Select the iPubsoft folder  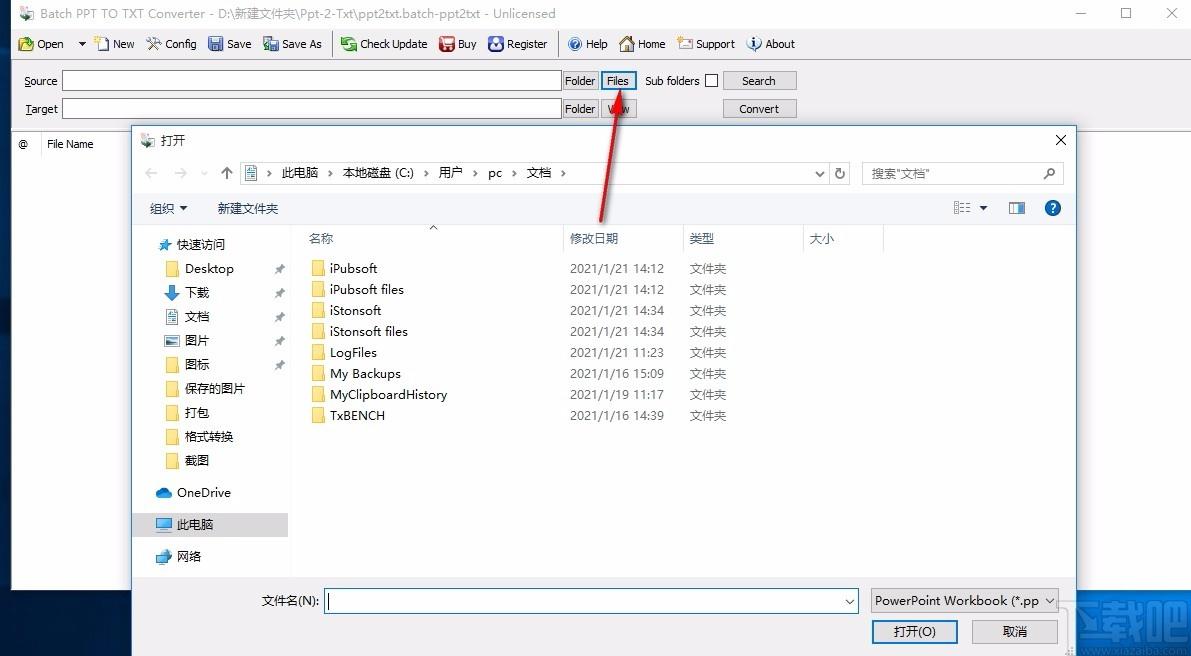(x=353, y=269)
